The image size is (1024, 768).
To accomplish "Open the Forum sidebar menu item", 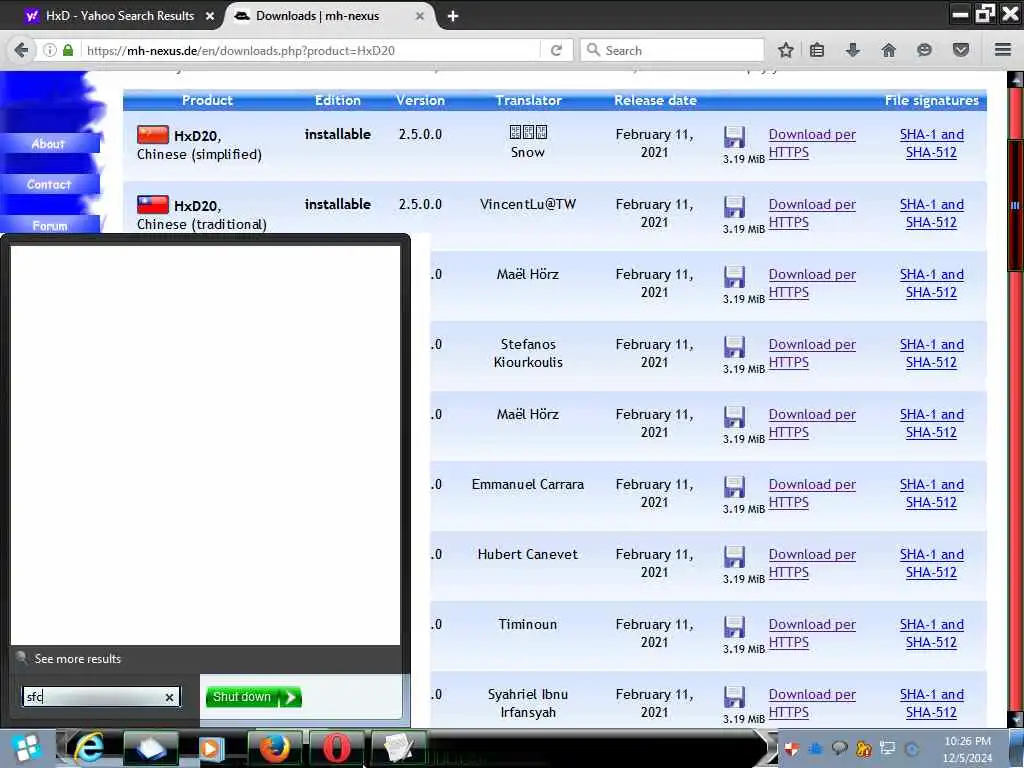I will pyautogui.click(x=50, y=225).
